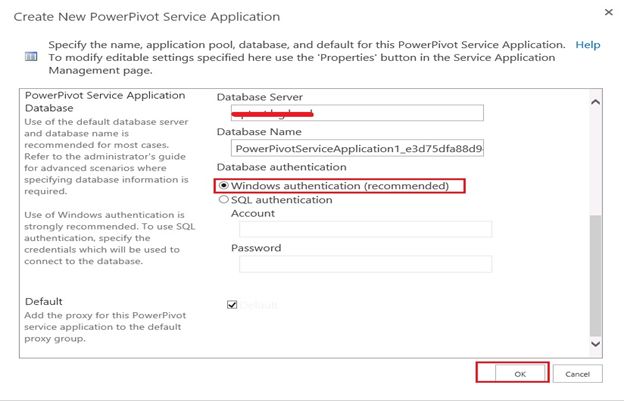
Task: Click the Account input field
Action: pyautogui.click(x=361, y=229)
